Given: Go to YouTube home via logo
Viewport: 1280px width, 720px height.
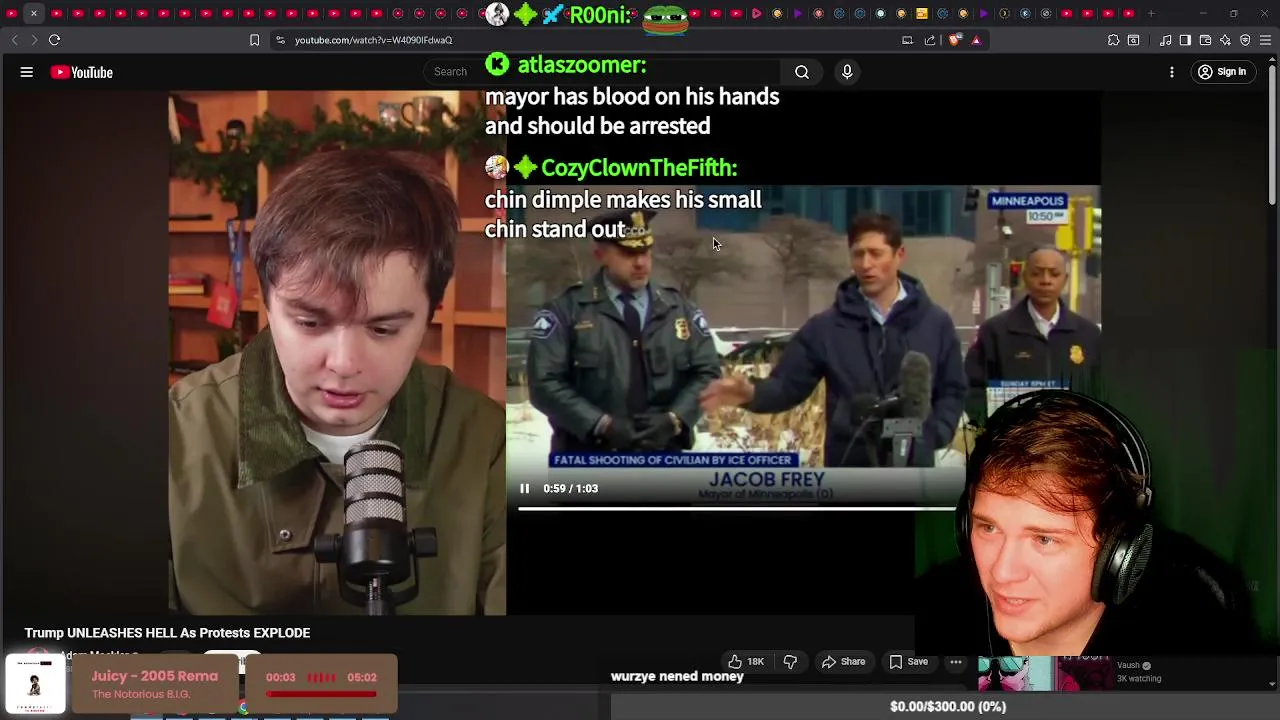Looking at the screenshot, I should [x=82, y=72].
